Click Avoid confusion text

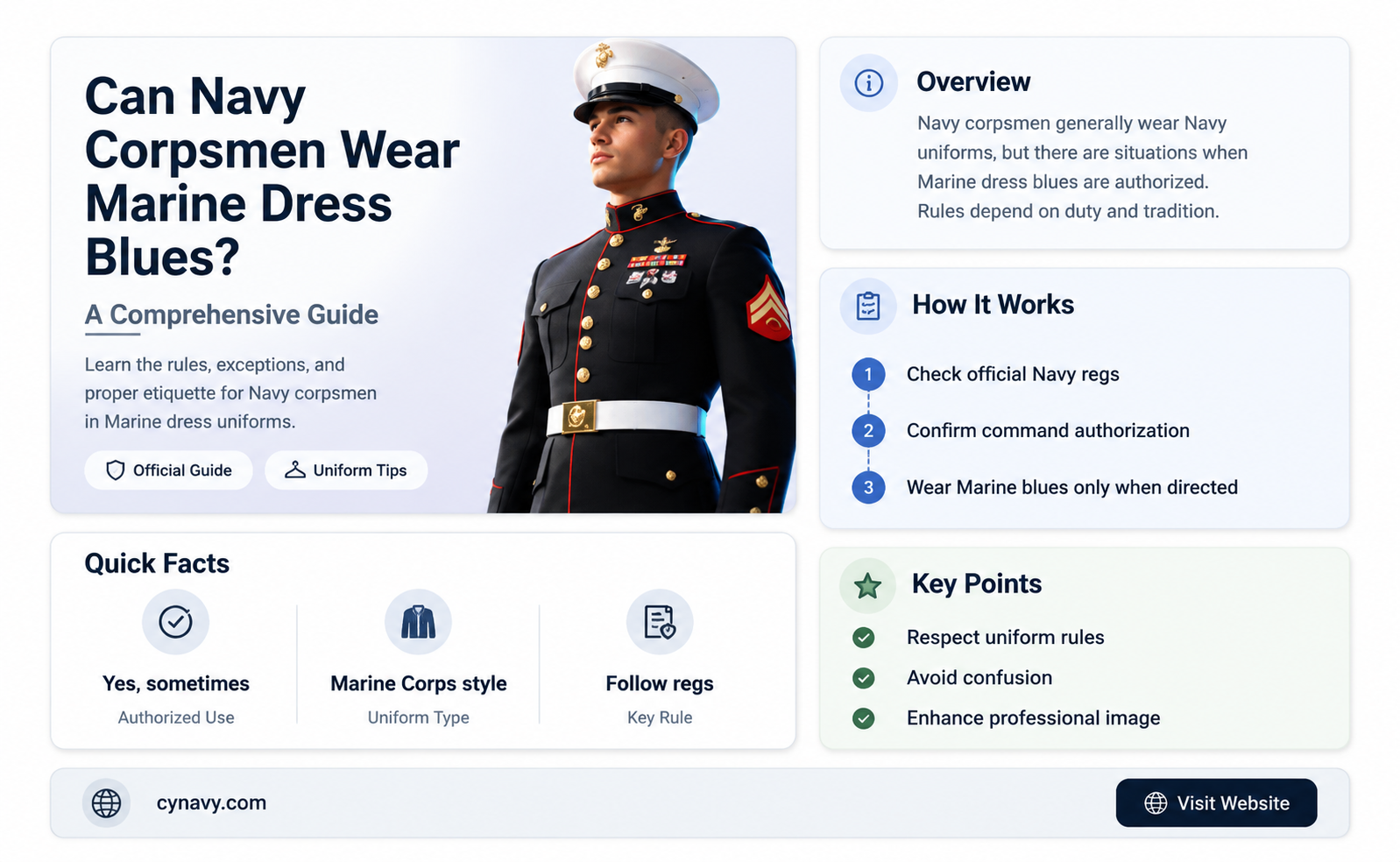[979, 677]
